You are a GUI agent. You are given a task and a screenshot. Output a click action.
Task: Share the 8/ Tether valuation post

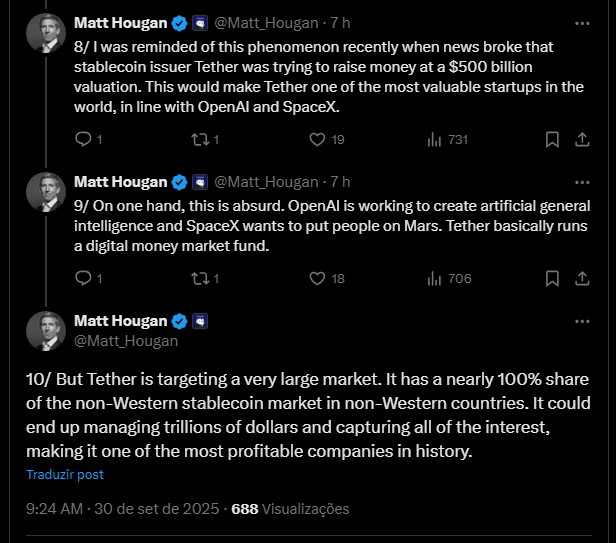click(582, 140)
